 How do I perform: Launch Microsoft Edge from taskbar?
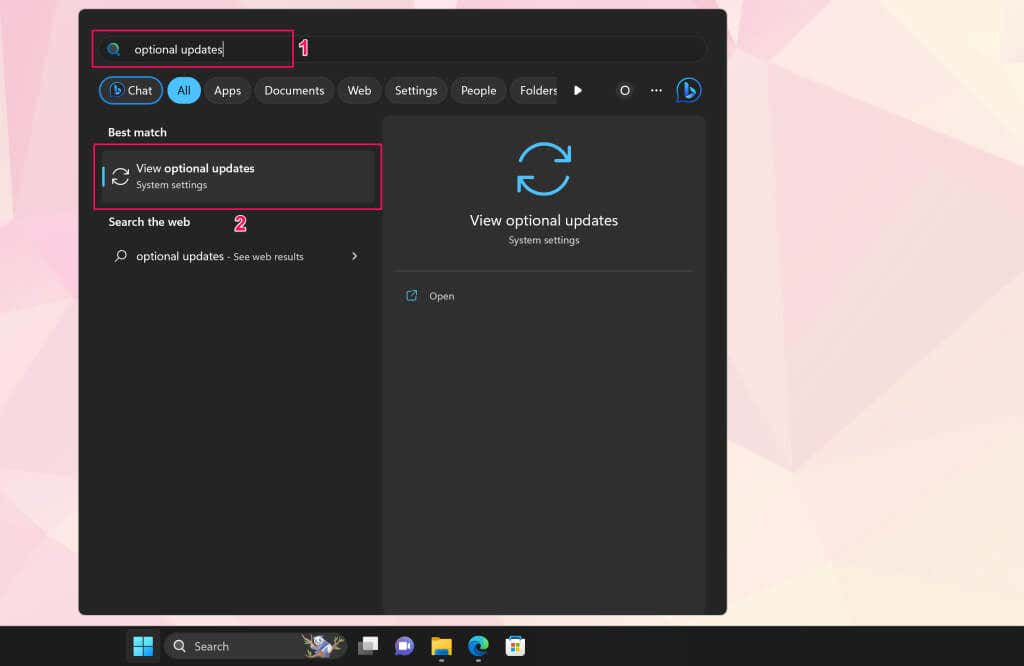coord(478,646)
